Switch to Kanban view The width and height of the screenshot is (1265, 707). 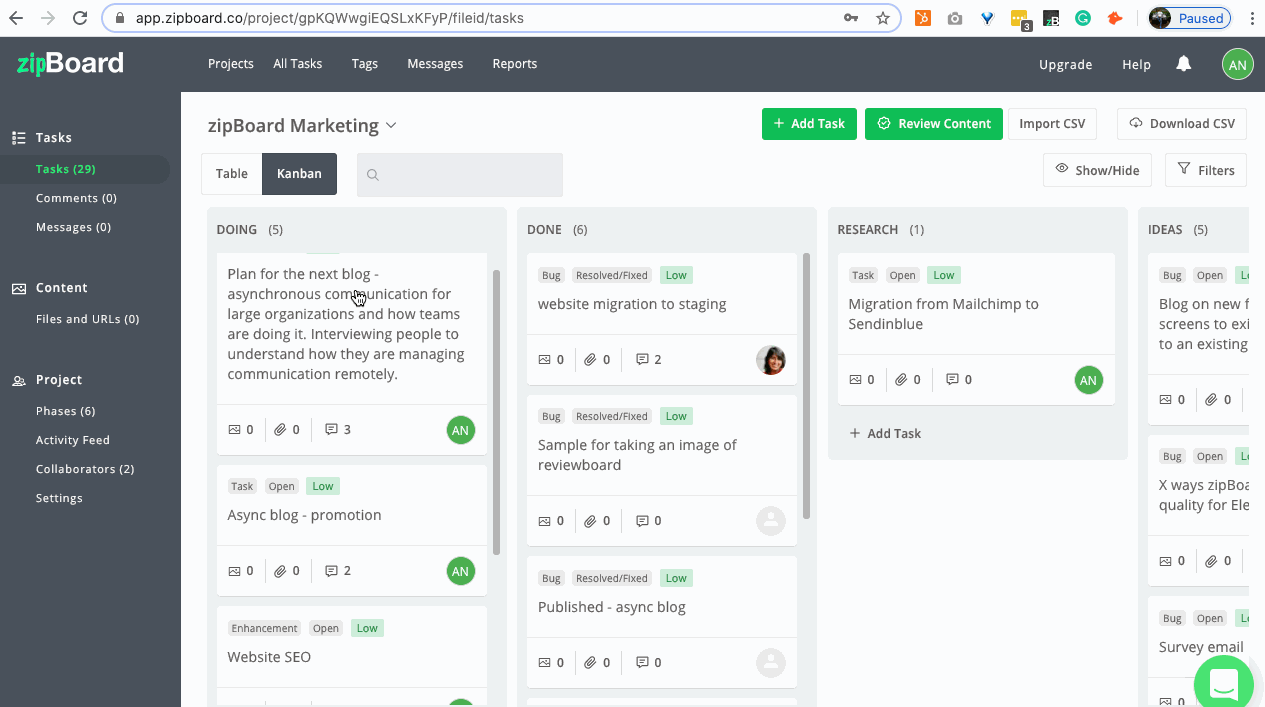[299, 174]
